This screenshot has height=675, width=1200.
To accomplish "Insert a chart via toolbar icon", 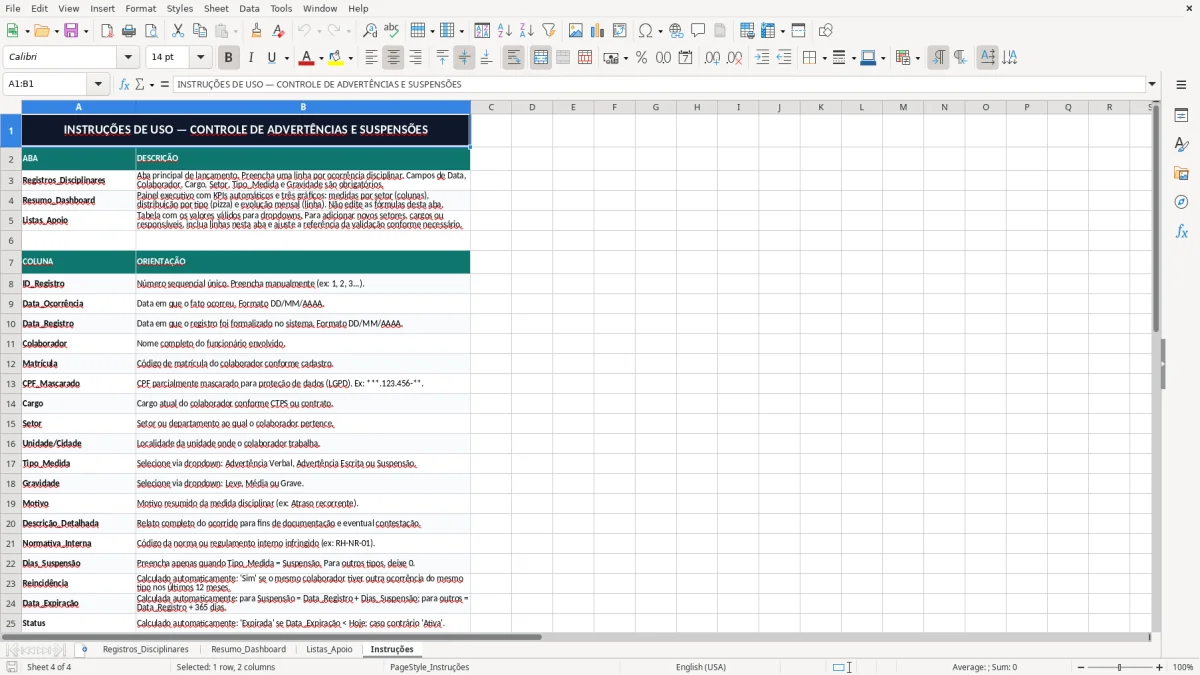I will coord(598,31).
